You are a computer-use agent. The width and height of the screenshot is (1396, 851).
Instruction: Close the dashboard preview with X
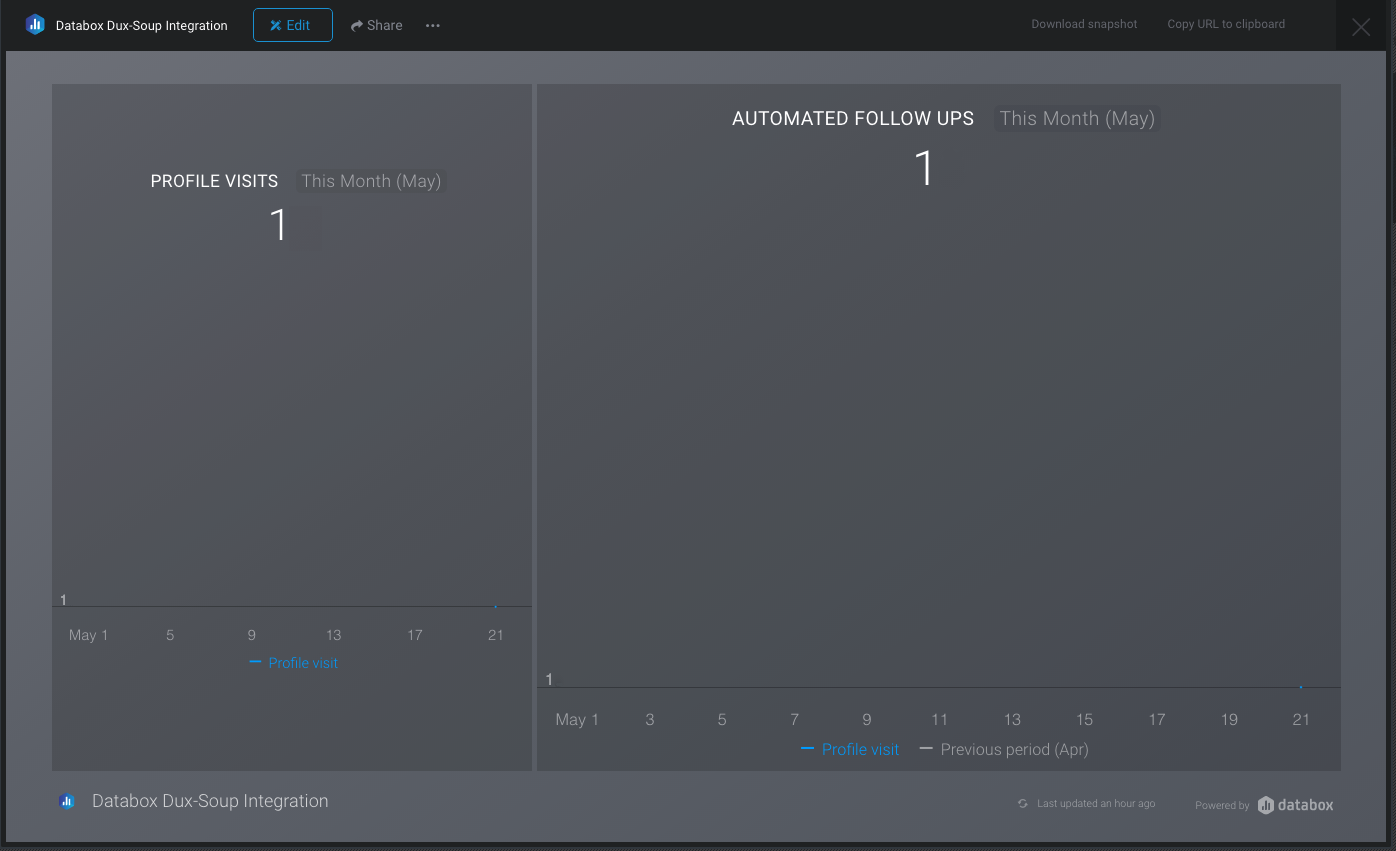coord(1361,27)
